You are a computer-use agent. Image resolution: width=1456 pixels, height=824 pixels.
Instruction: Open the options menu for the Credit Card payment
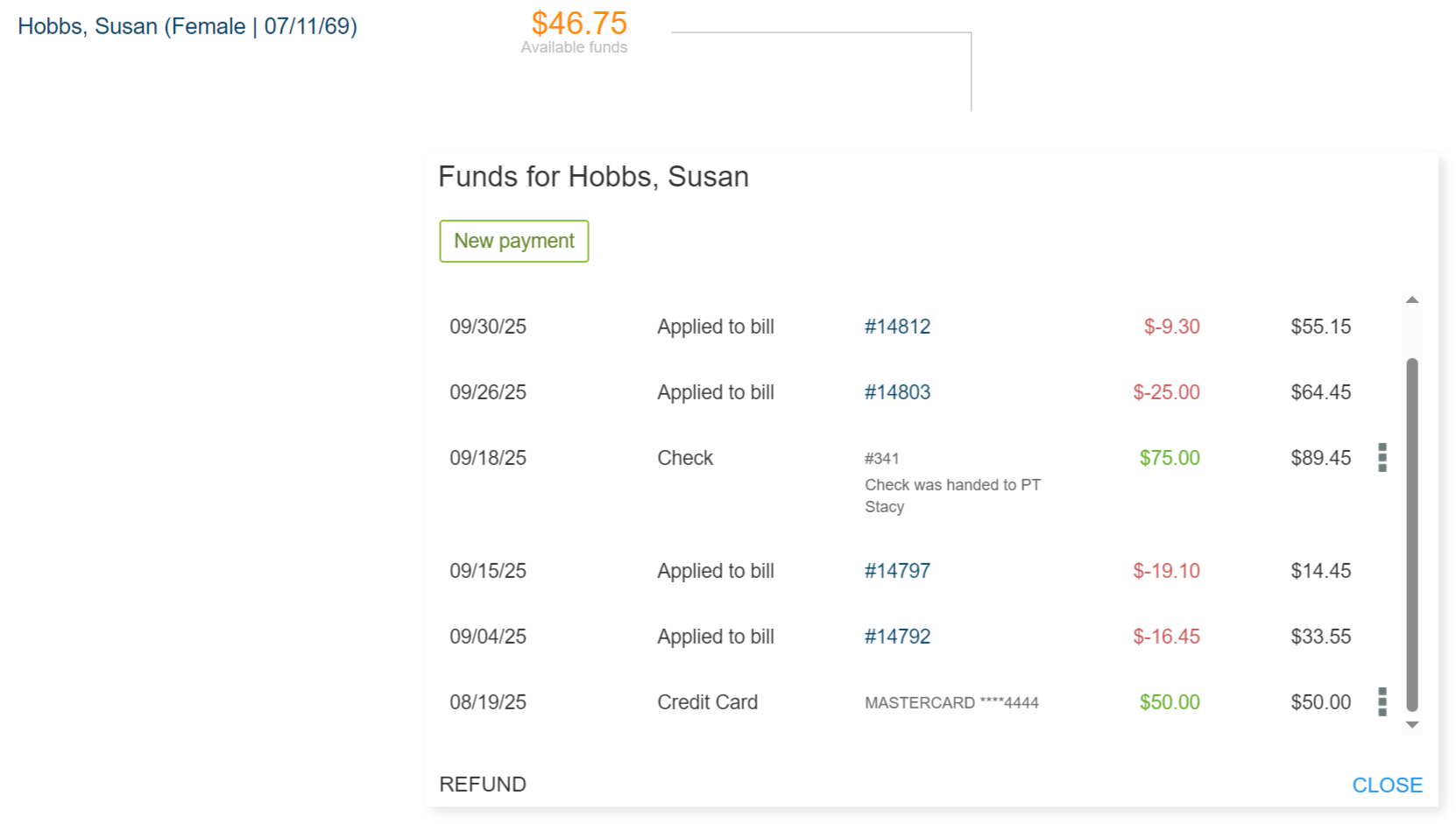(1382, 701)
